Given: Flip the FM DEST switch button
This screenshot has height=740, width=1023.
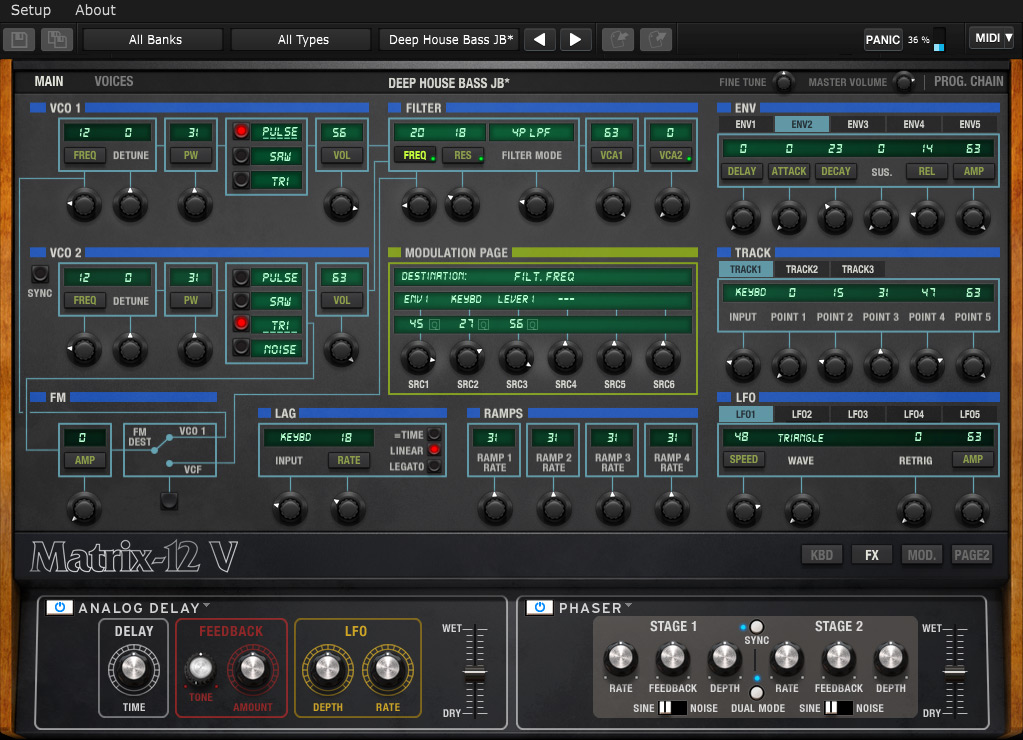Looking at the screenshot, I should [169, 501].
